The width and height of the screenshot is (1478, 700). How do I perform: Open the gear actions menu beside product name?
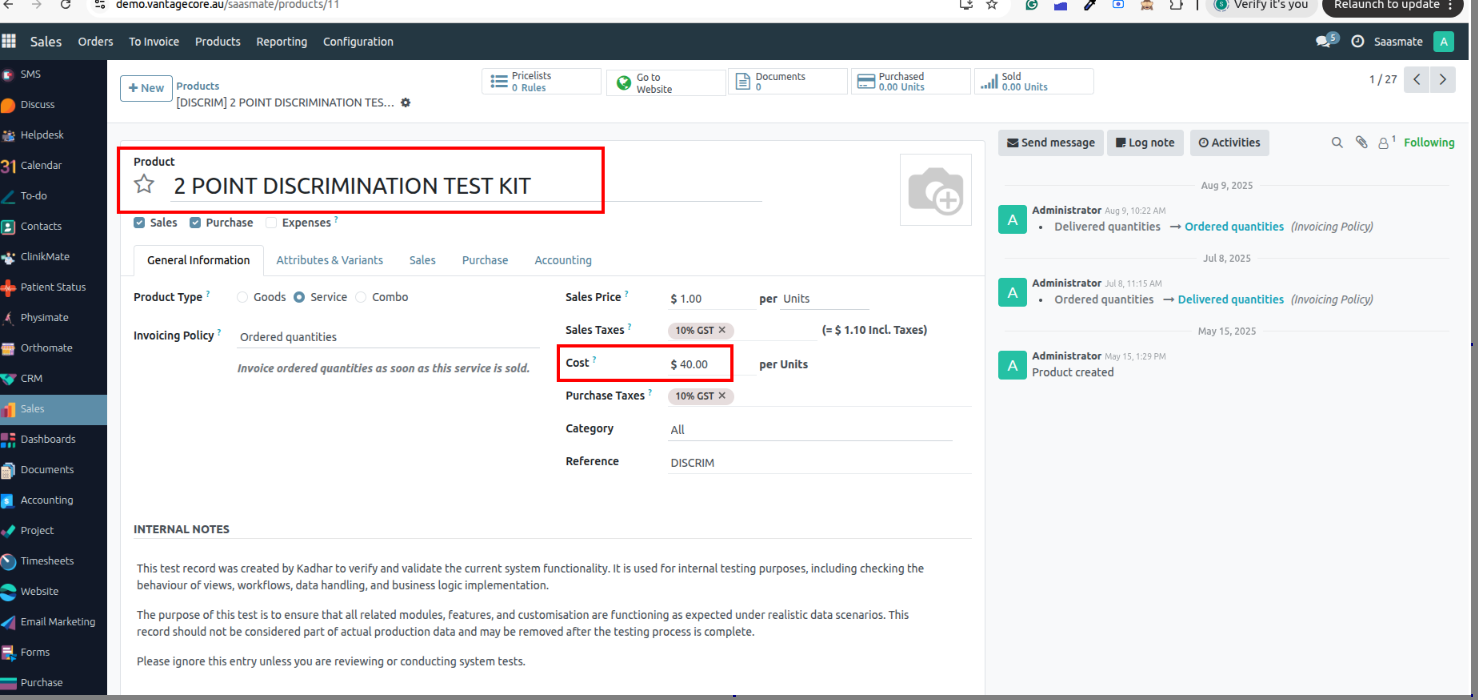click(x=405, y=103)
